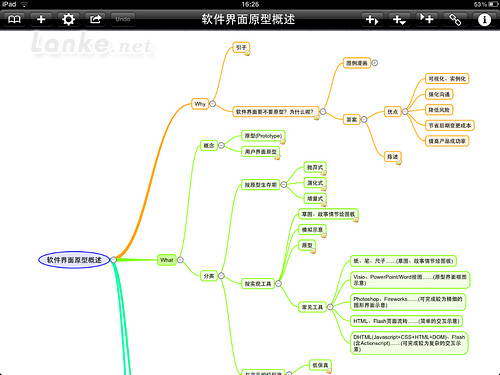Collapse the What branch
500x375 pixels.
point(180,260)
